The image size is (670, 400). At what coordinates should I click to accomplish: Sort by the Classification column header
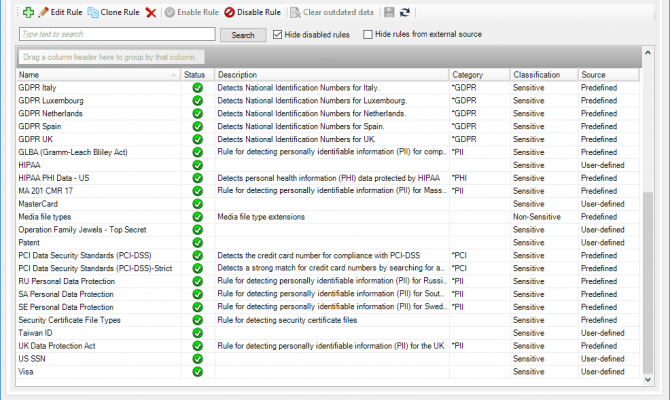[x=544, y=75]
